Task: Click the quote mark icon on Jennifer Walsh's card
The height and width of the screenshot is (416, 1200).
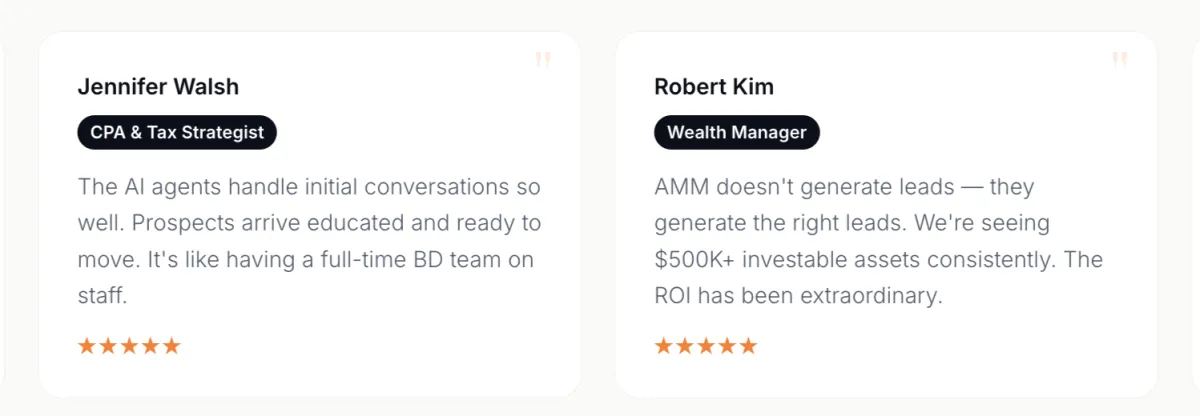Action: tap(543, 61)
